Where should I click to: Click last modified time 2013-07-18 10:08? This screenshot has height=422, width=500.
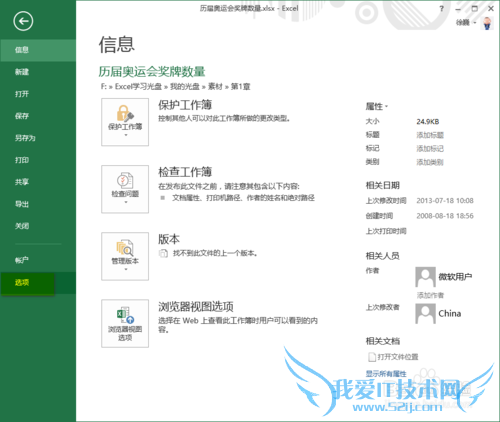tap(445, 201)
